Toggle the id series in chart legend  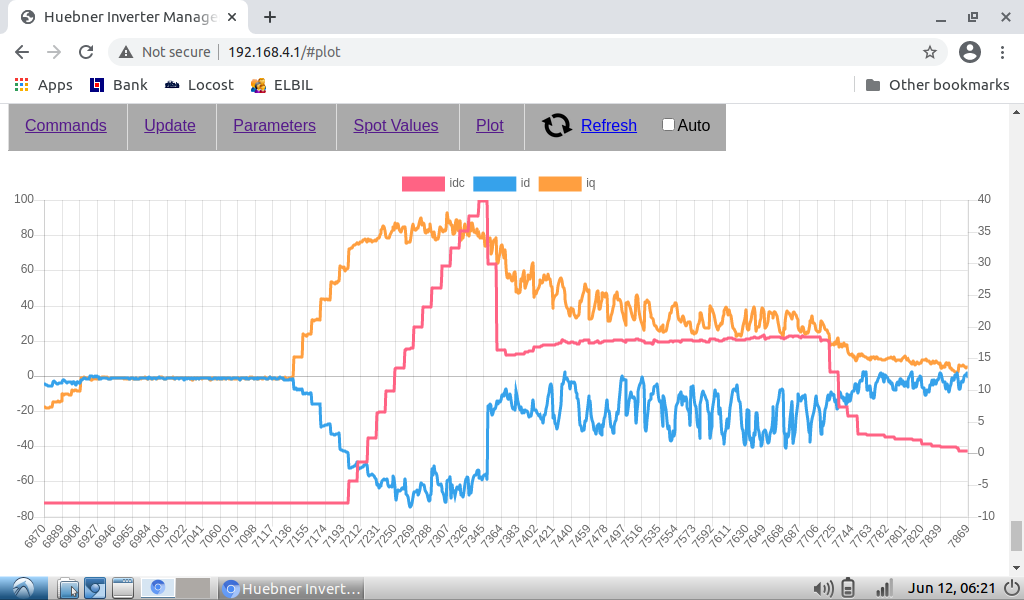pyautogui.click(x=492, y=183)
